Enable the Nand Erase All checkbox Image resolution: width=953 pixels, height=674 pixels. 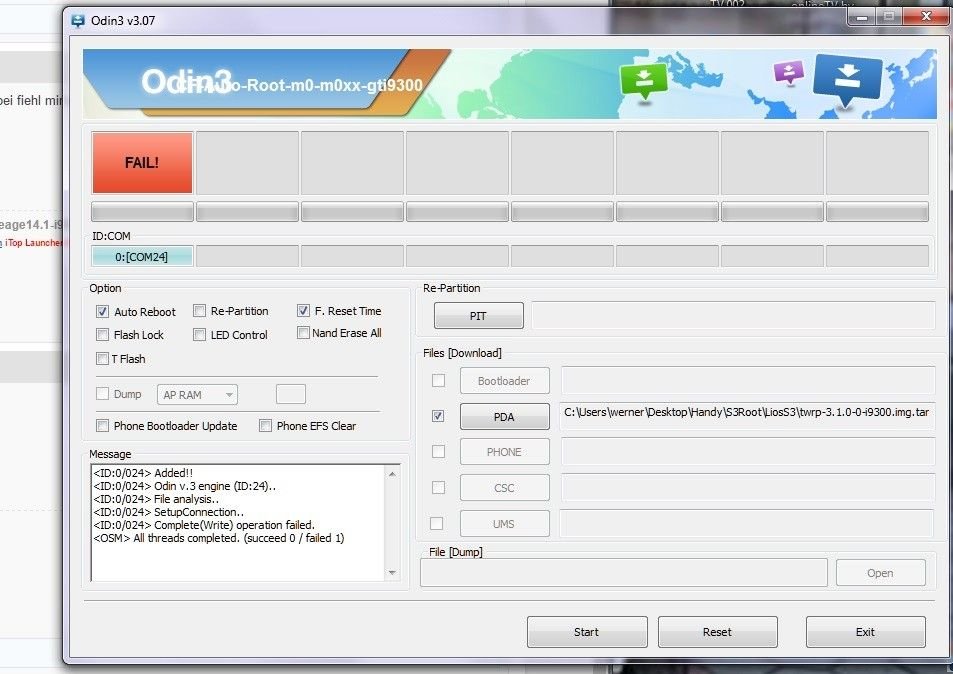point(303,332)
